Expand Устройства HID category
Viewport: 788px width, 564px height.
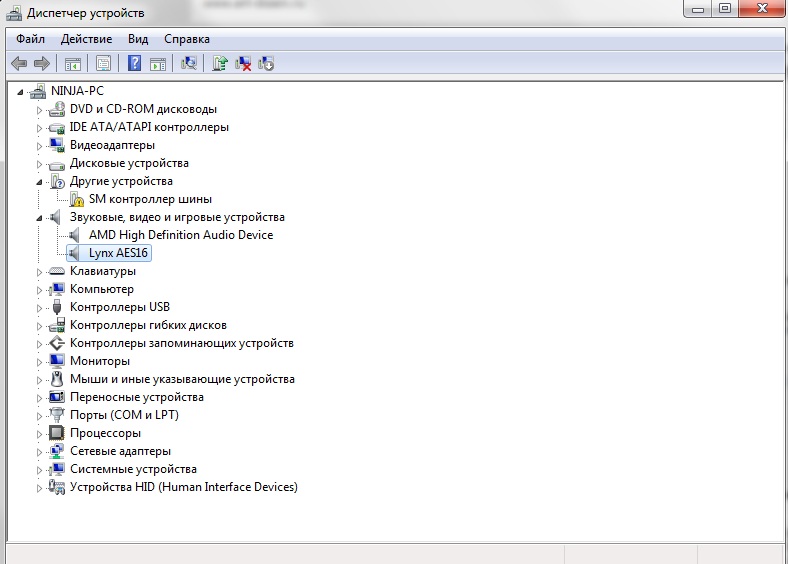(x=39, y=488)
